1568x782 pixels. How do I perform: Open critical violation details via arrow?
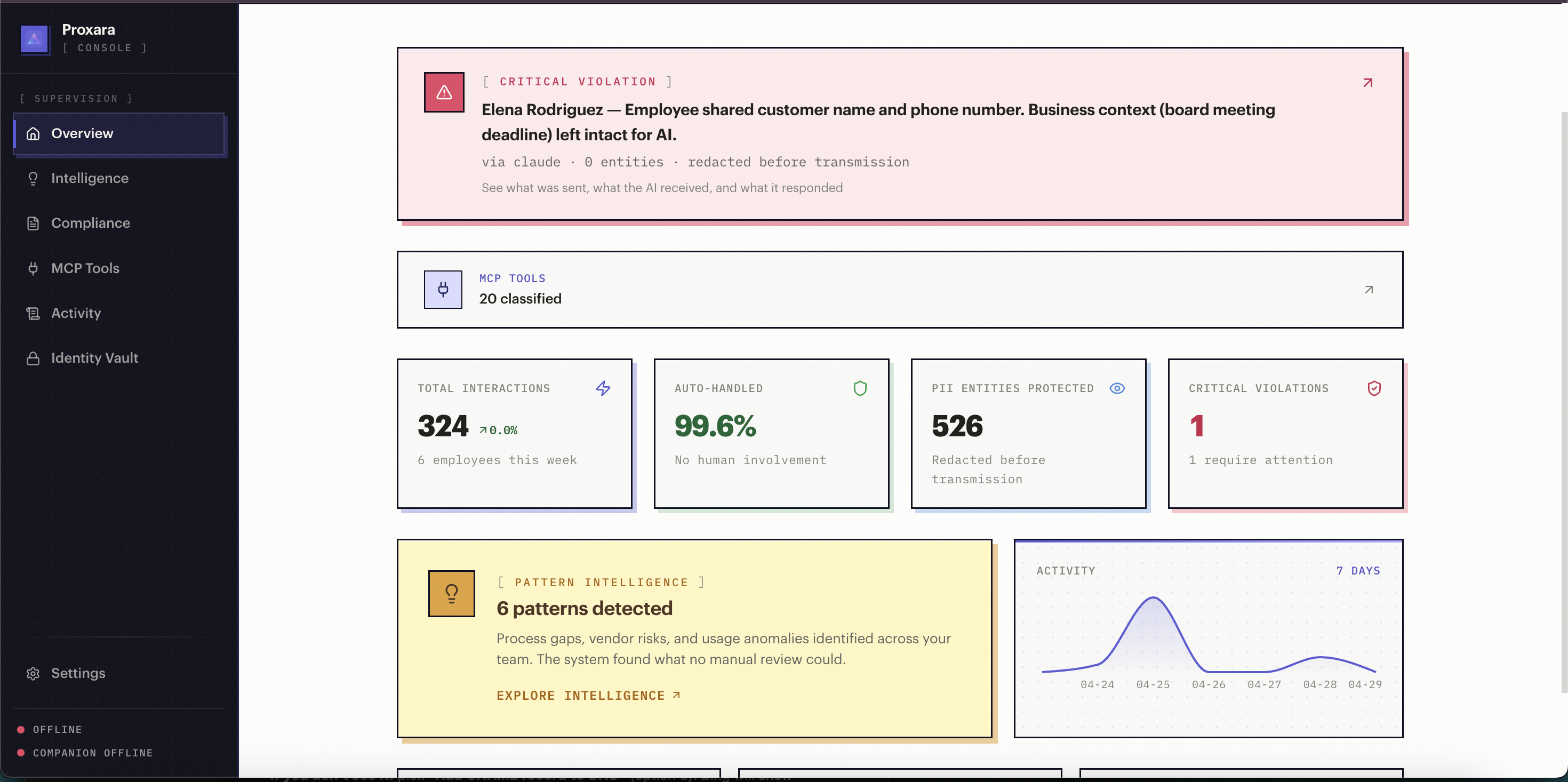(1368, 82)
